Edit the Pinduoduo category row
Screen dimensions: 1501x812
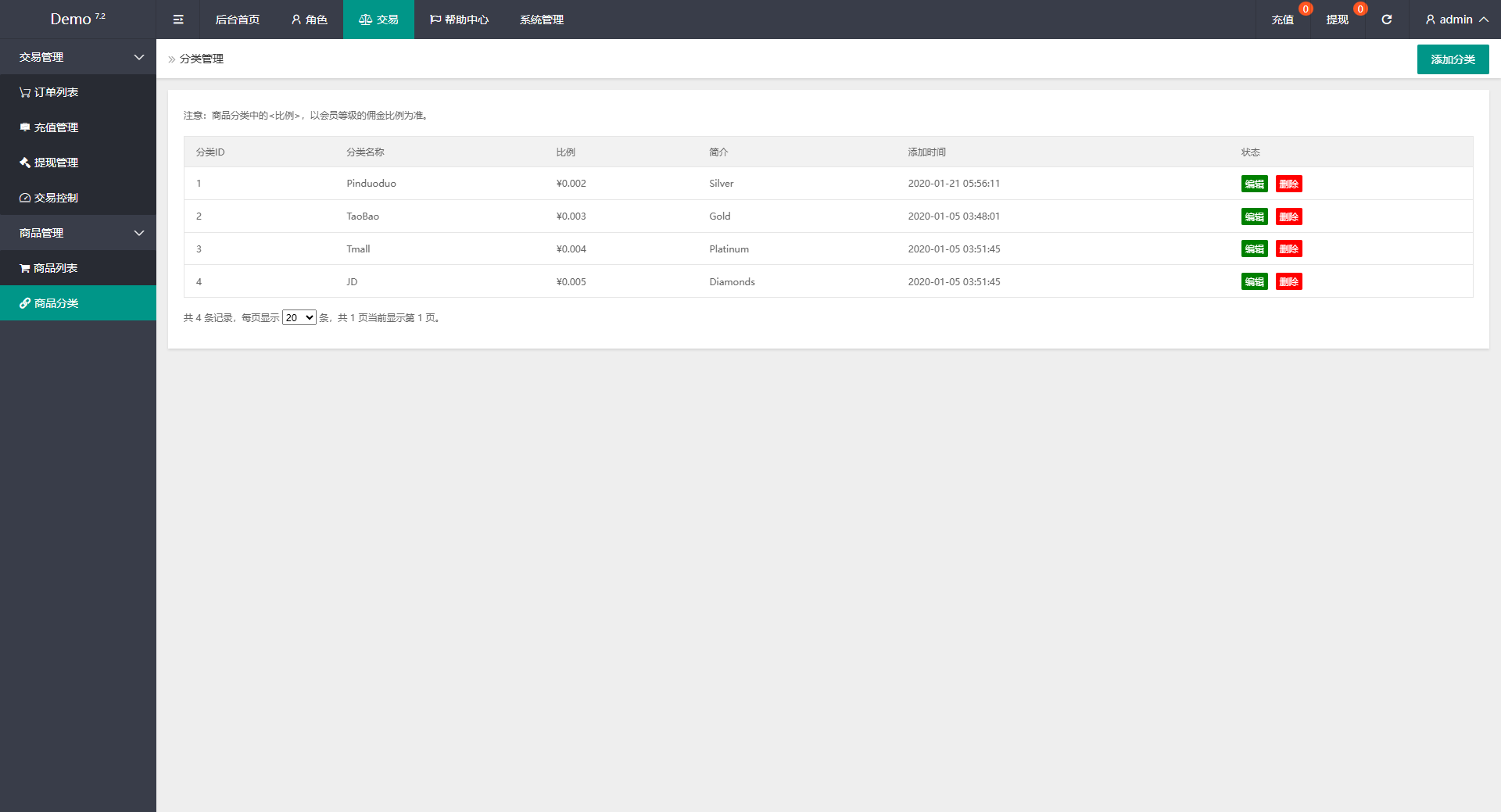click(x=1254, y=184)
